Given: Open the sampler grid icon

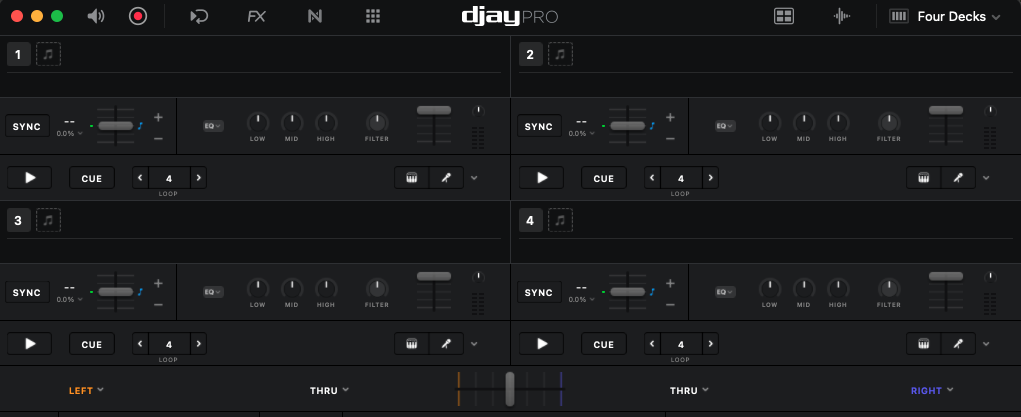Looking at the screenshot, I should (x=373, y=16).
